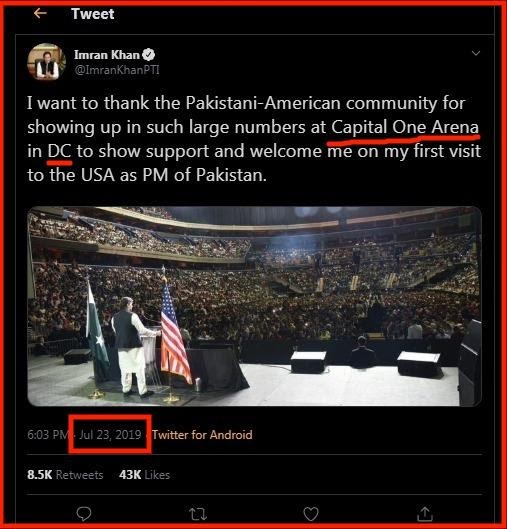
Task: Click the underlined Capital One Arena text
Action: pos(405,128)
